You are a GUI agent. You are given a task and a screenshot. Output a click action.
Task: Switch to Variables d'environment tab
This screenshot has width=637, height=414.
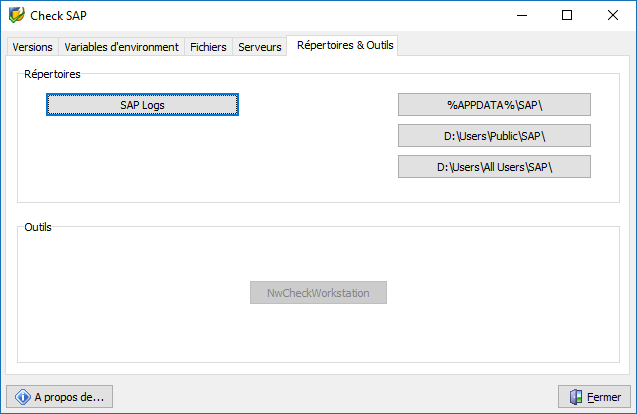[x=121, y=47]
